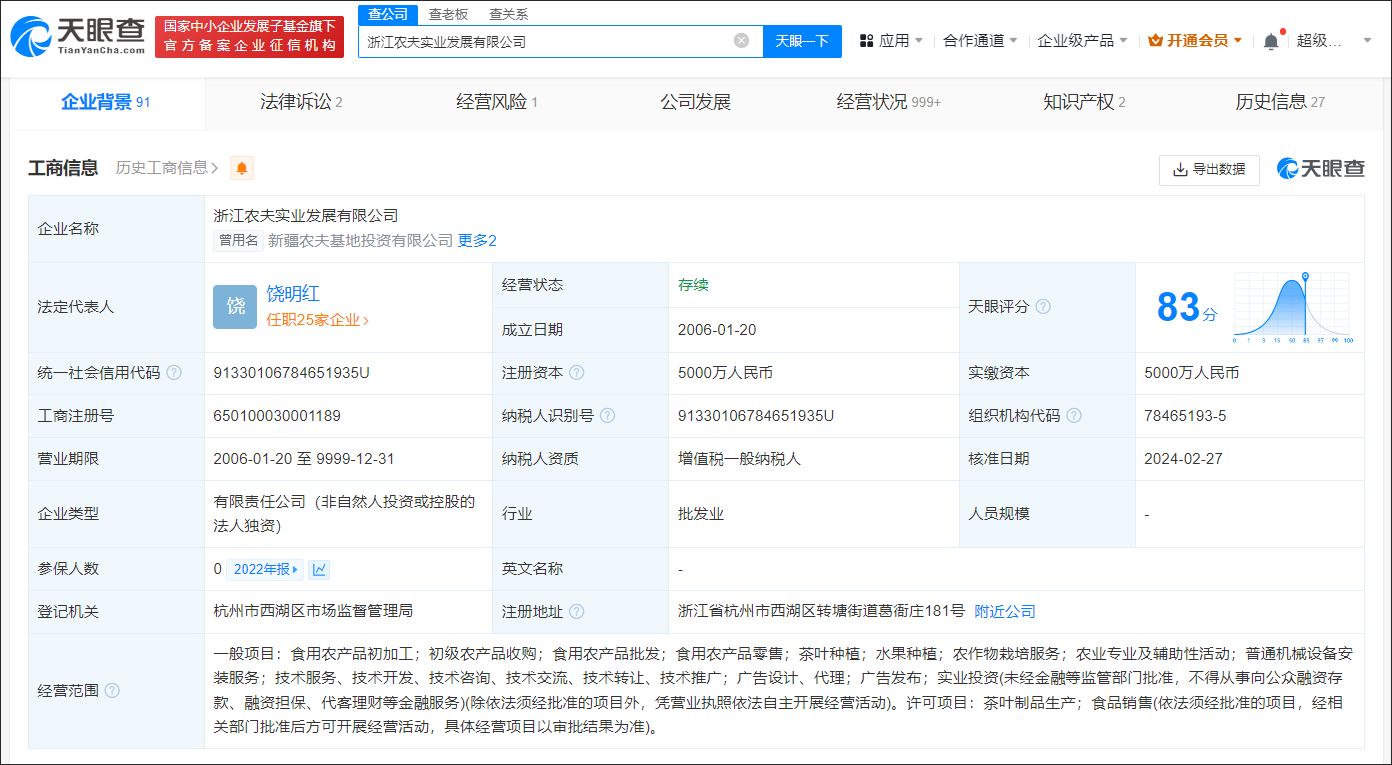Click orange bell alert beside 历史工商信息
Image resolution: width=1392 pixels, height=765 pixels.
click(x=242, y=168)
